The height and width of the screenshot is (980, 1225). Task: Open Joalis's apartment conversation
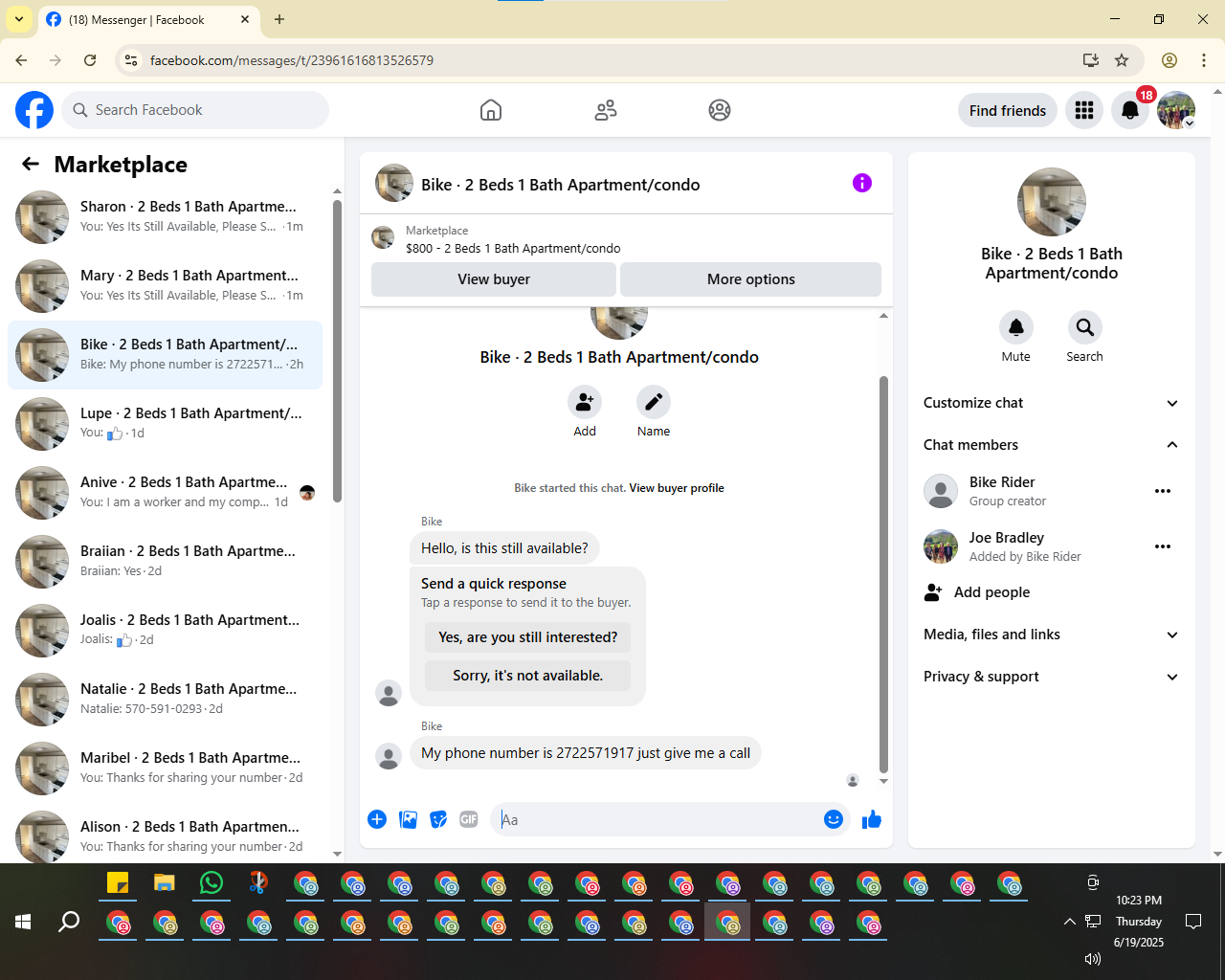coord(165,631)
